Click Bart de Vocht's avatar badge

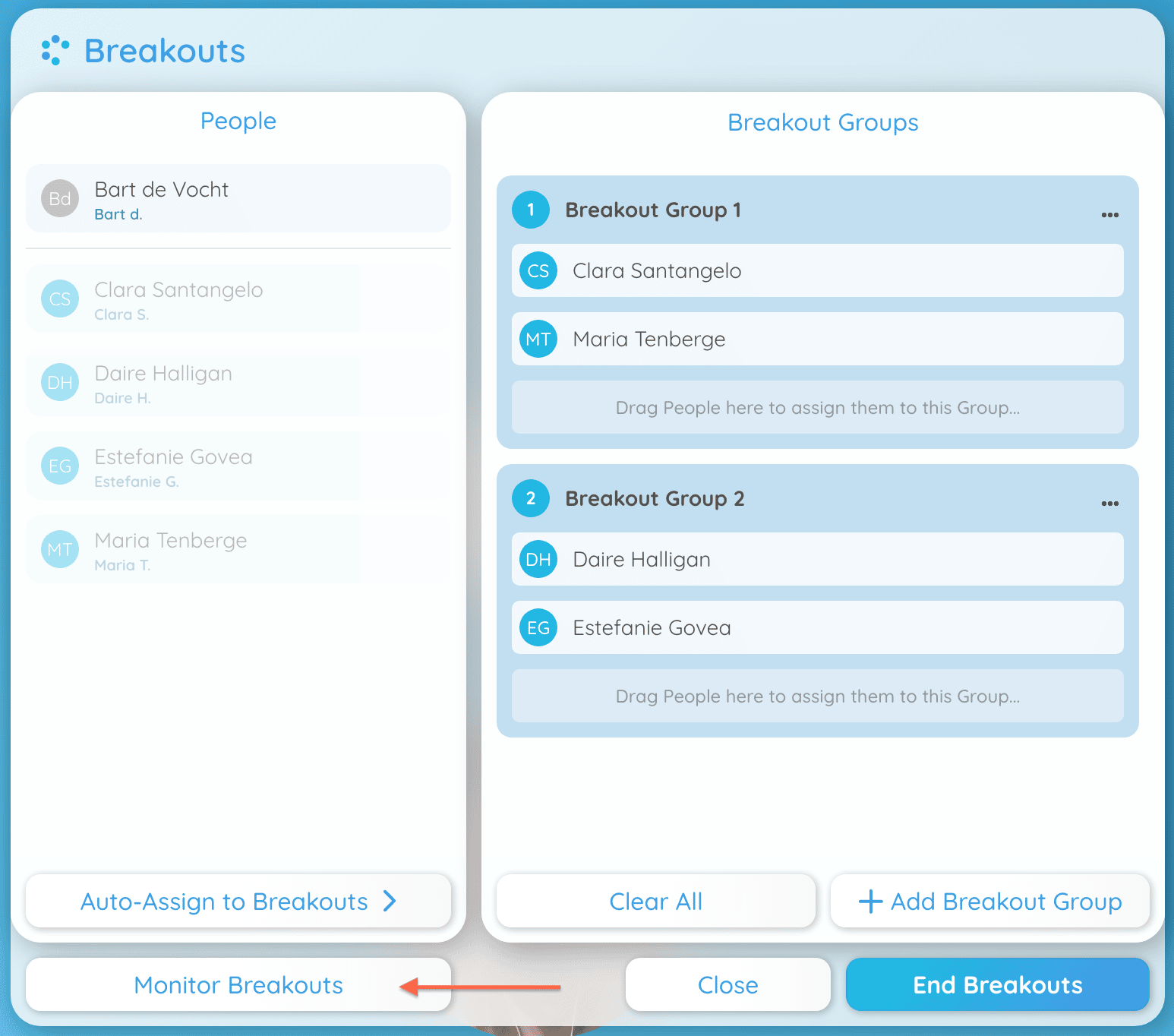59,199
